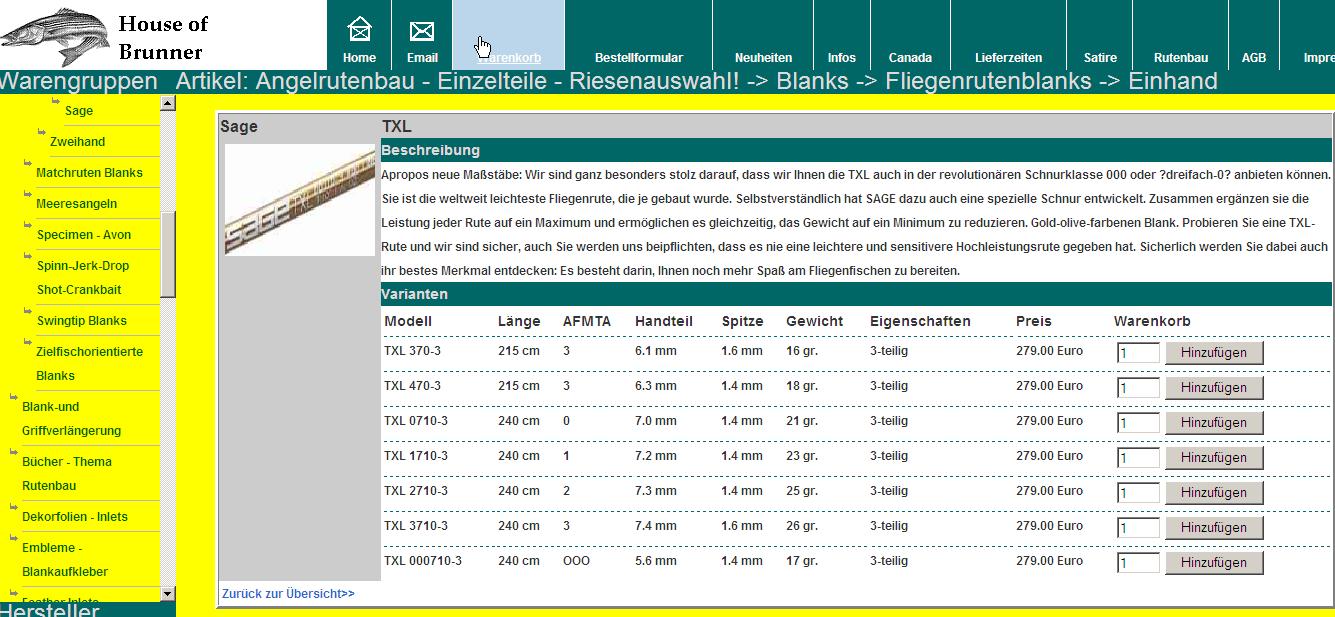Click the Modell column header
The width and height of the screenshot is (1335, 617).
point(408,321)
